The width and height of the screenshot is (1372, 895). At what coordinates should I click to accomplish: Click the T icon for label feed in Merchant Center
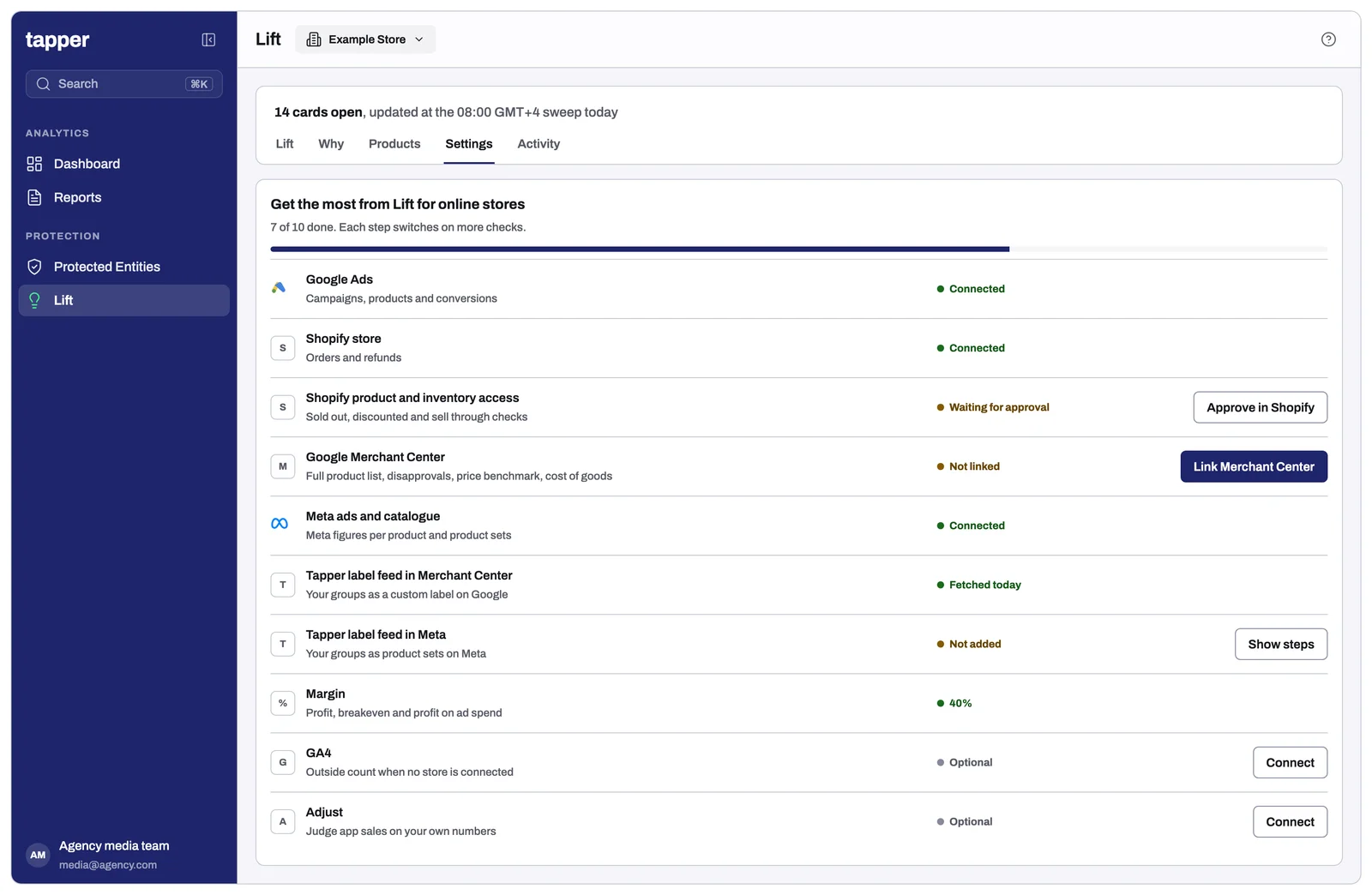click(x=283, y=585)
